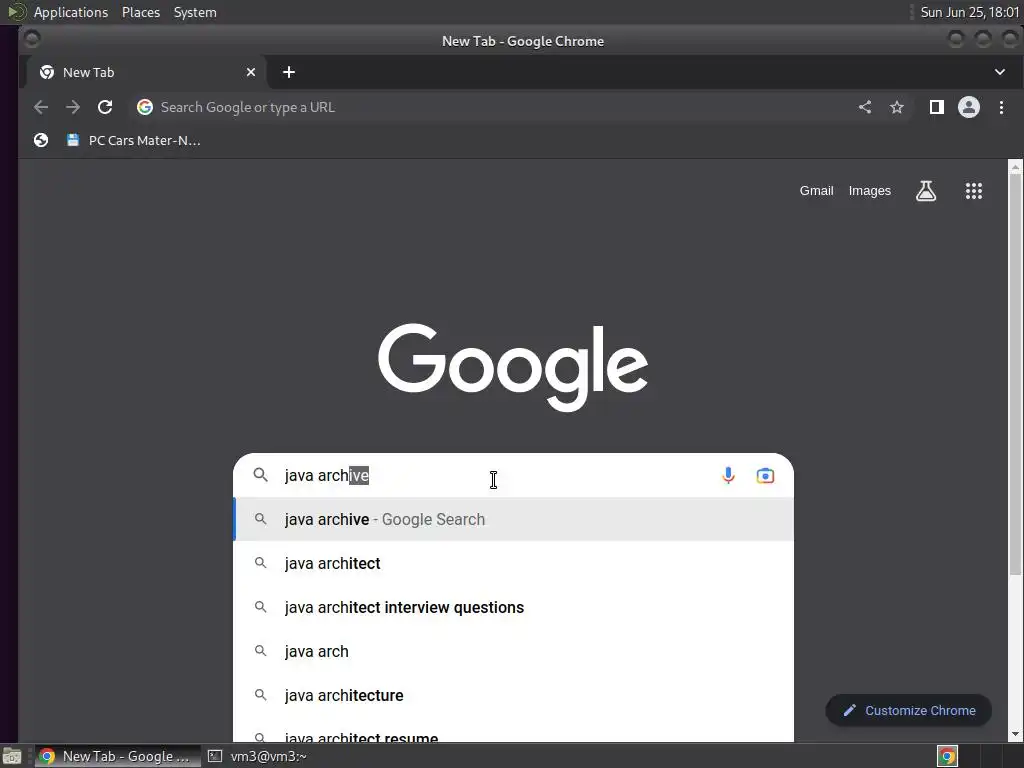Open the Gmail link

(x=816, y=191)
